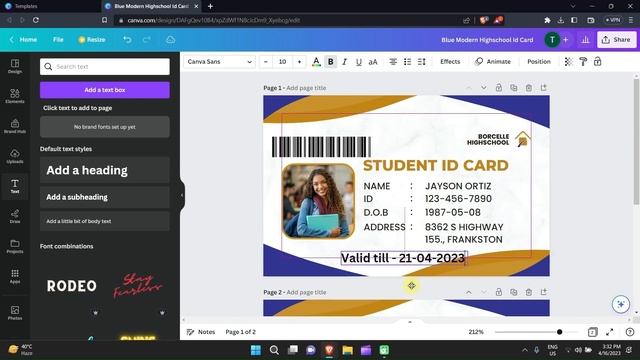Open the Photos sidebar panel
Screen dimensions: 640x360
15,313
